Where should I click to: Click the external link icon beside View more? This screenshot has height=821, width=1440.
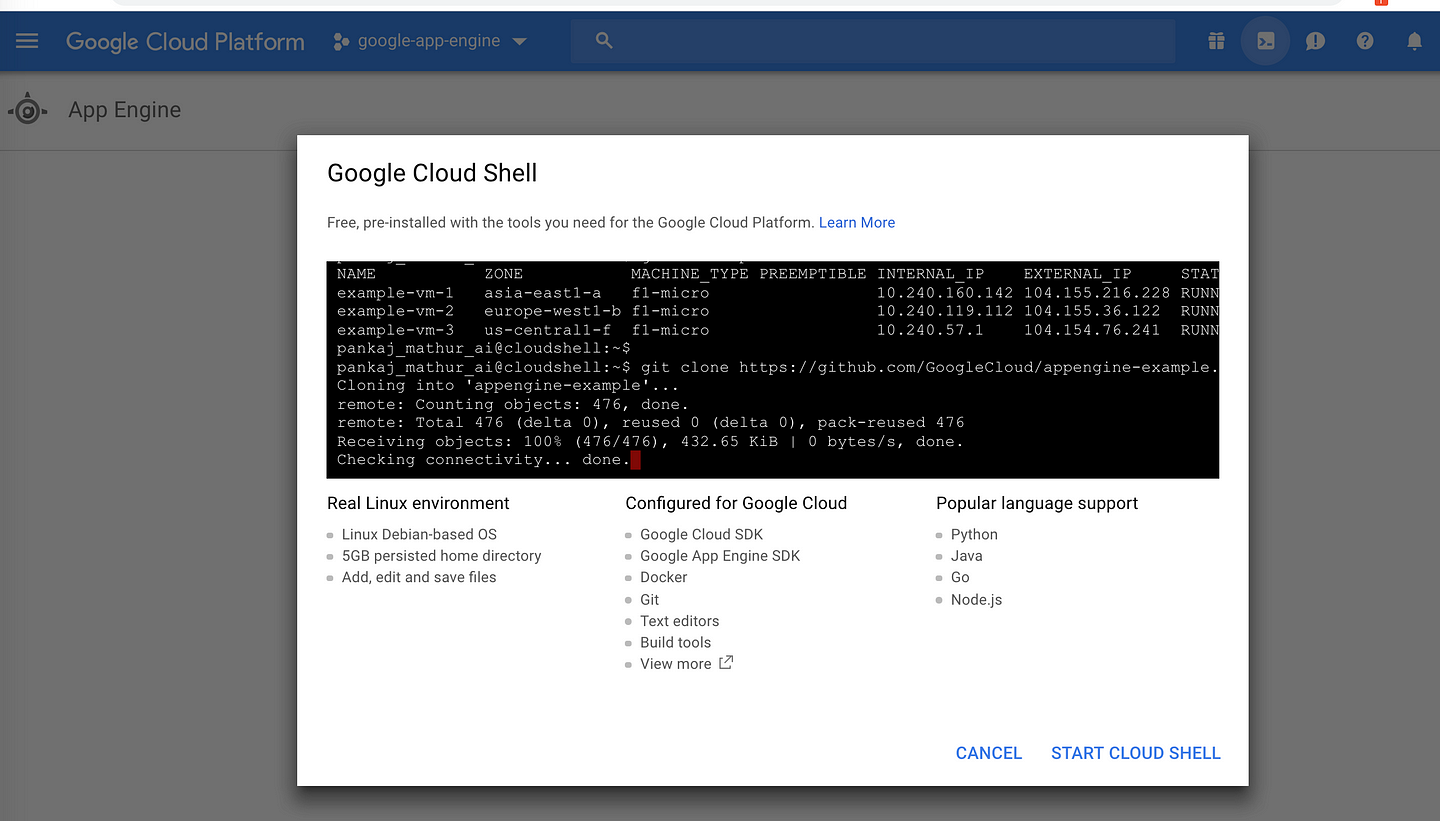[x=726, y=662]
